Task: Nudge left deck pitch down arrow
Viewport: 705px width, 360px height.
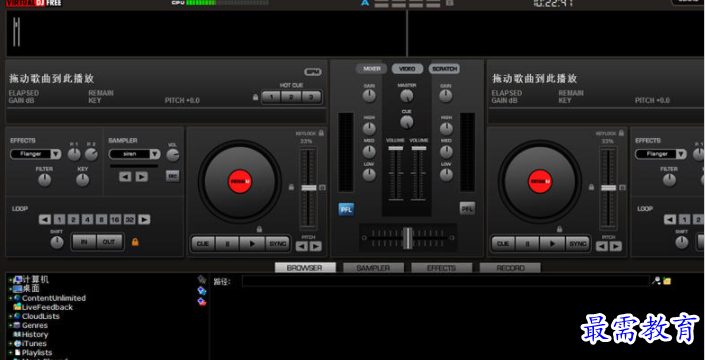Action: (302, 246)
